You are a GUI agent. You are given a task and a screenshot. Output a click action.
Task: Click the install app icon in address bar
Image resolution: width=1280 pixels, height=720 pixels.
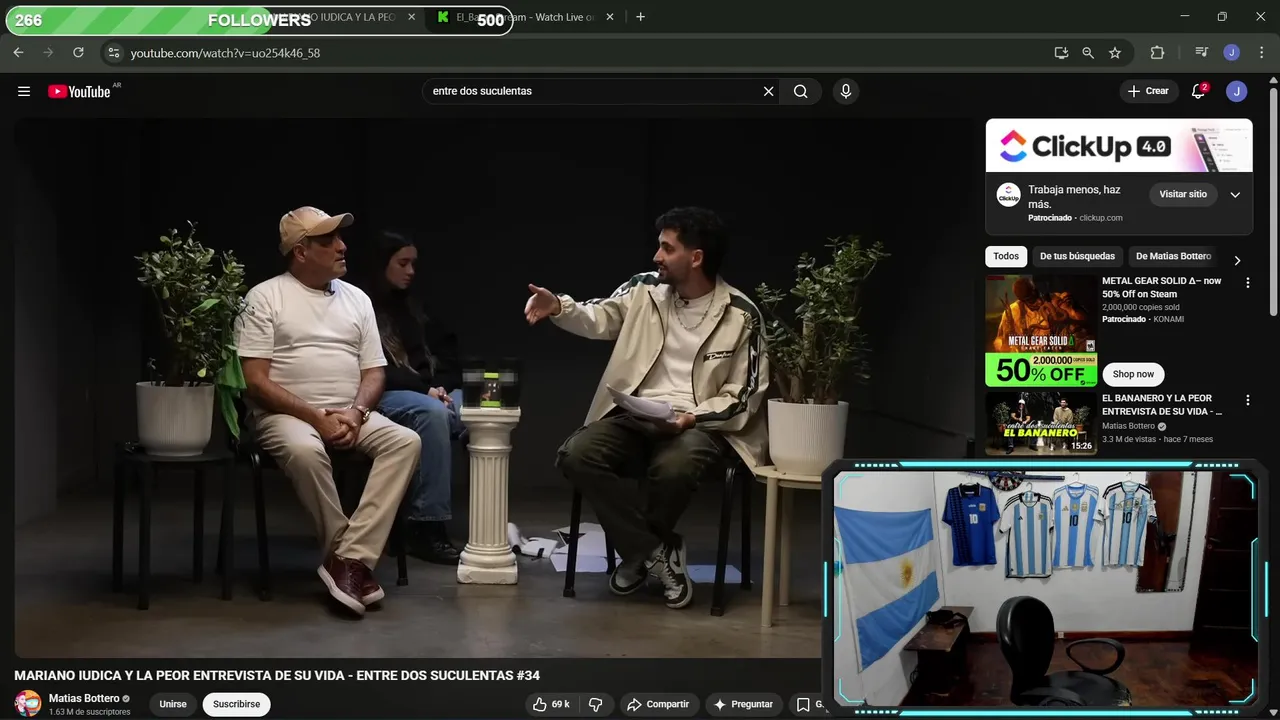(1061, 53)
